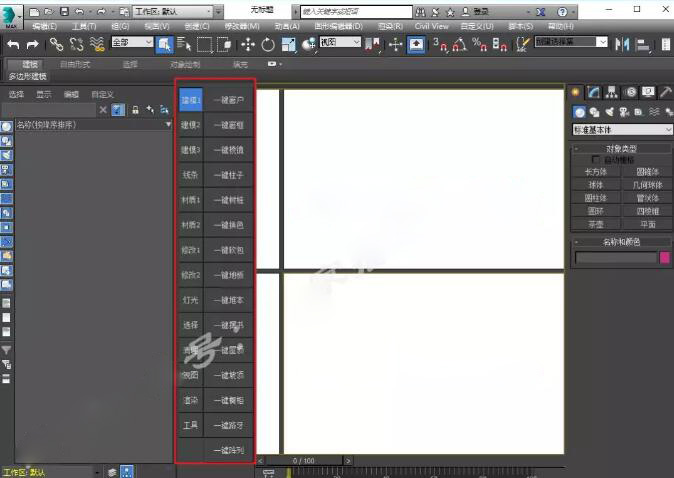Click the 多边形建模 panel label
This screenshot has height=478, width=674.
point(28,77)
